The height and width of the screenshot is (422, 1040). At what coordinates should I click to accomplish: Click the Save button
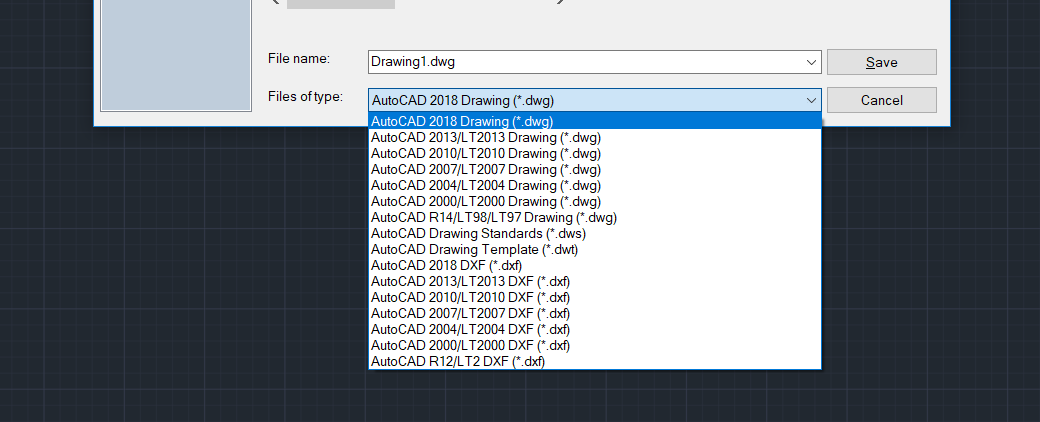(881, 62)
